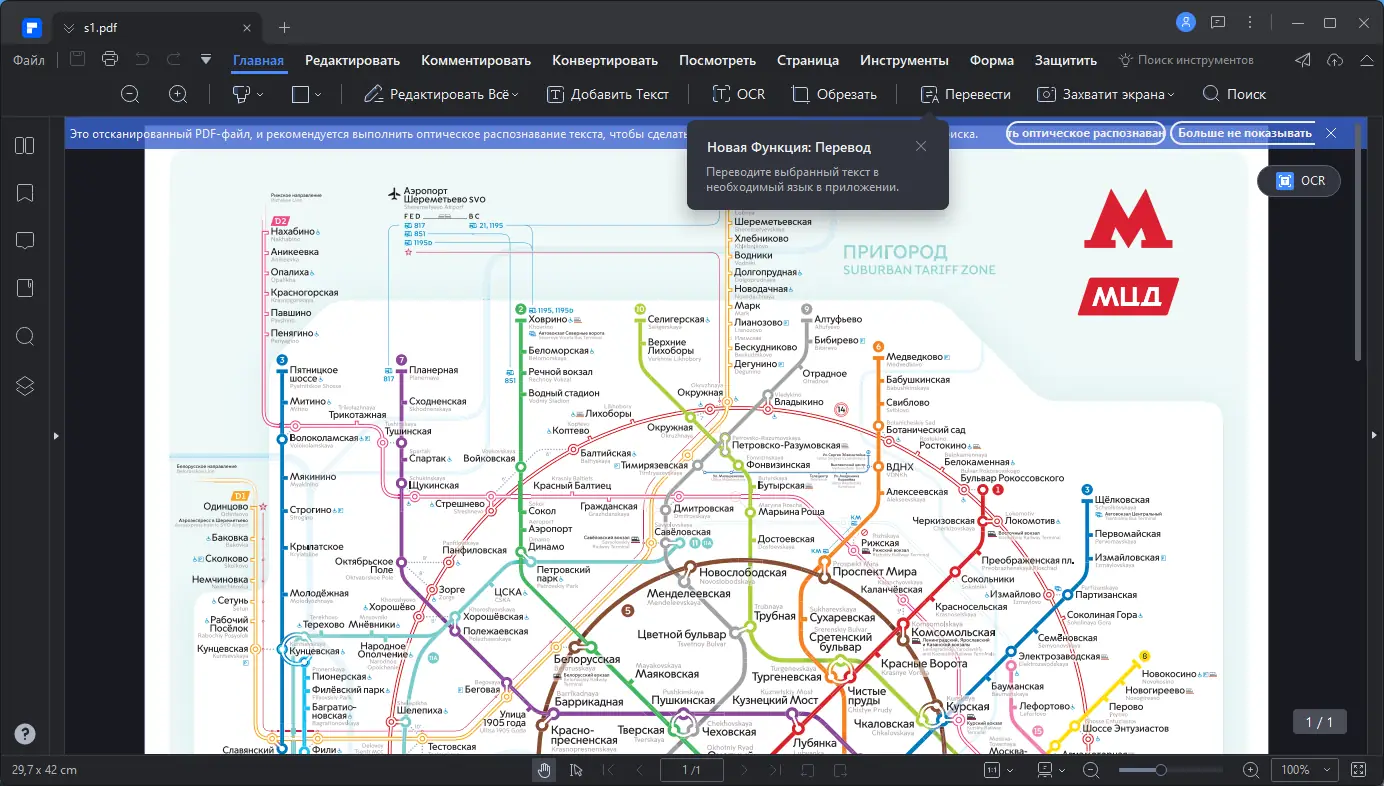Viewport: 1384px width, 786px height.
Task: Switch to the Главная tab
Action: click(x=259, y=60)
